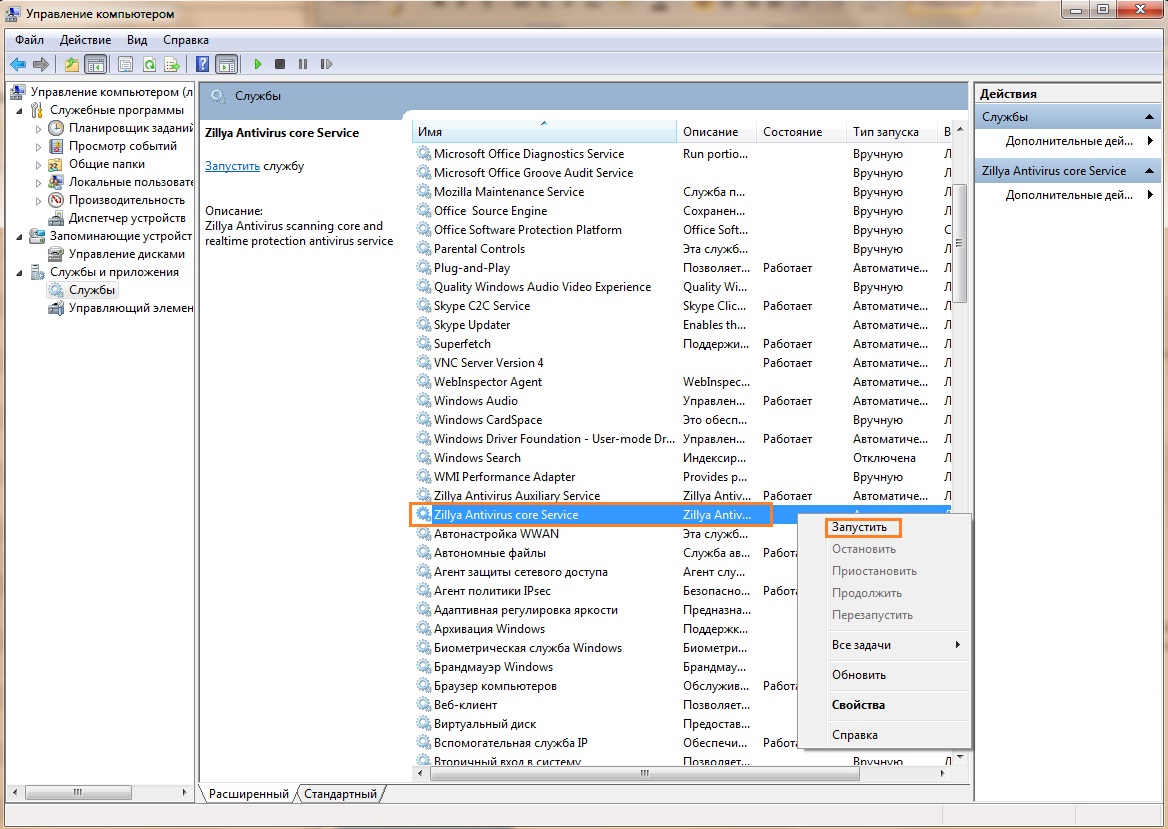Click the Properties toolbar icon
Viewport: 1168px width, 829px height.
pos(125,64)
